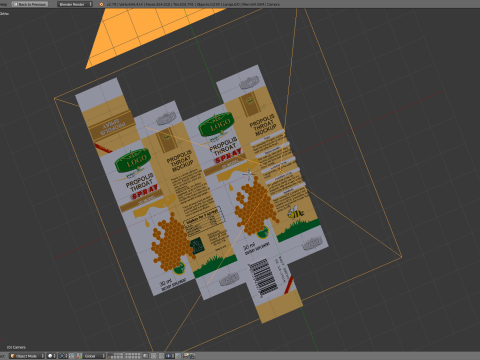This screenshot has height=360, width=480.
Task: Click the OpenGL render animation icon
Action: coord(192,356)
